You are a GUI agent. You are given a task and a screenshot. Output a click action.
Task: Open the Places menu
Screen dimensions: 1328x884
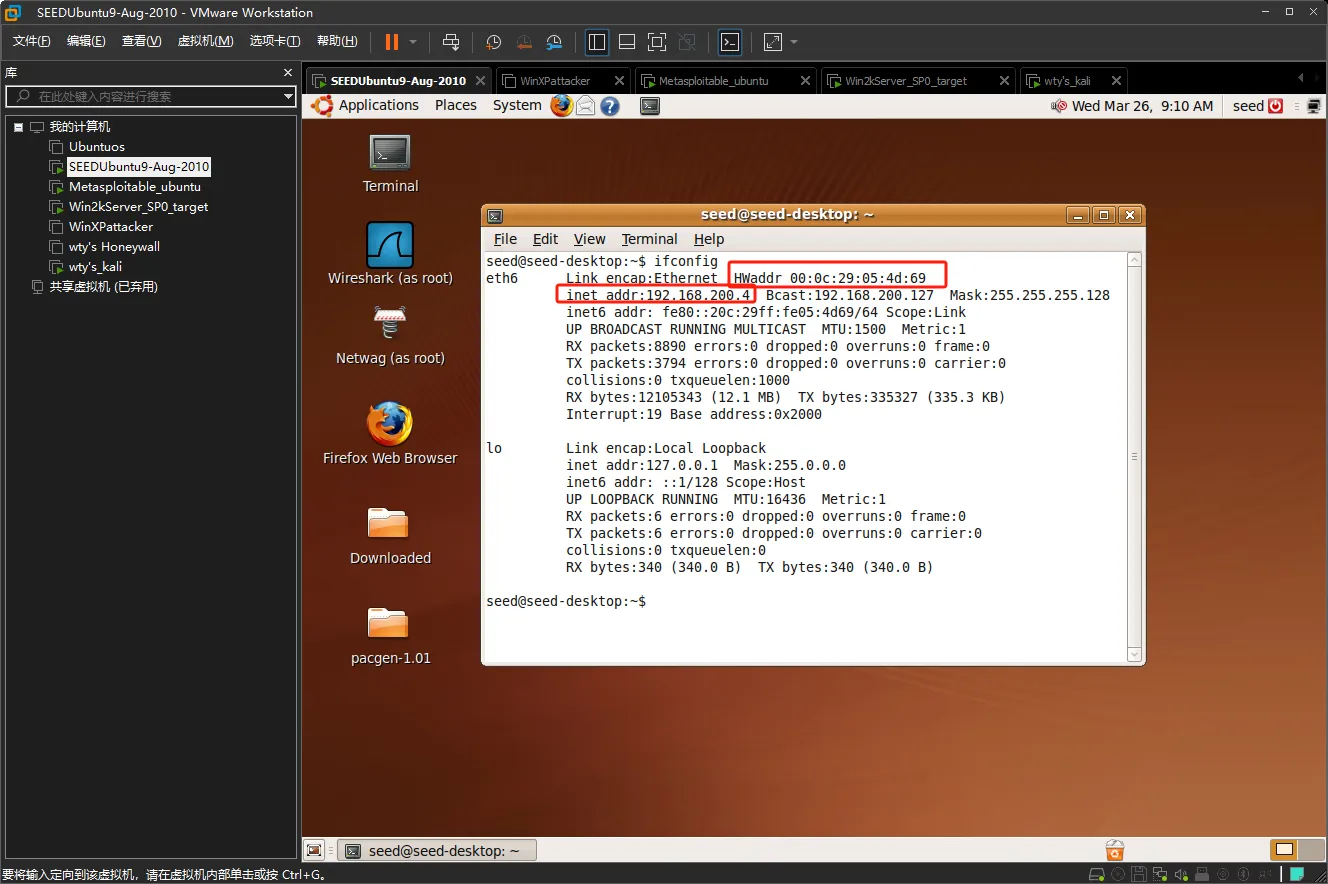pos(456,105)
